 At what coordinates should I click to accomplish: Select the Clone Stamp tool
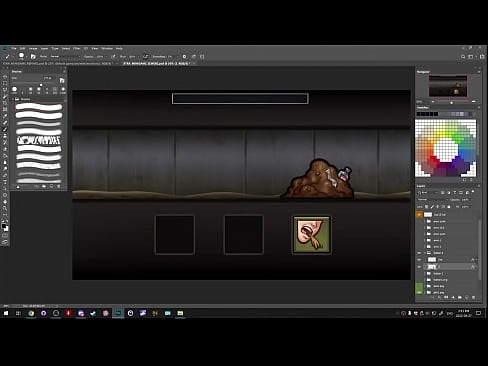(x=5, y=136)
